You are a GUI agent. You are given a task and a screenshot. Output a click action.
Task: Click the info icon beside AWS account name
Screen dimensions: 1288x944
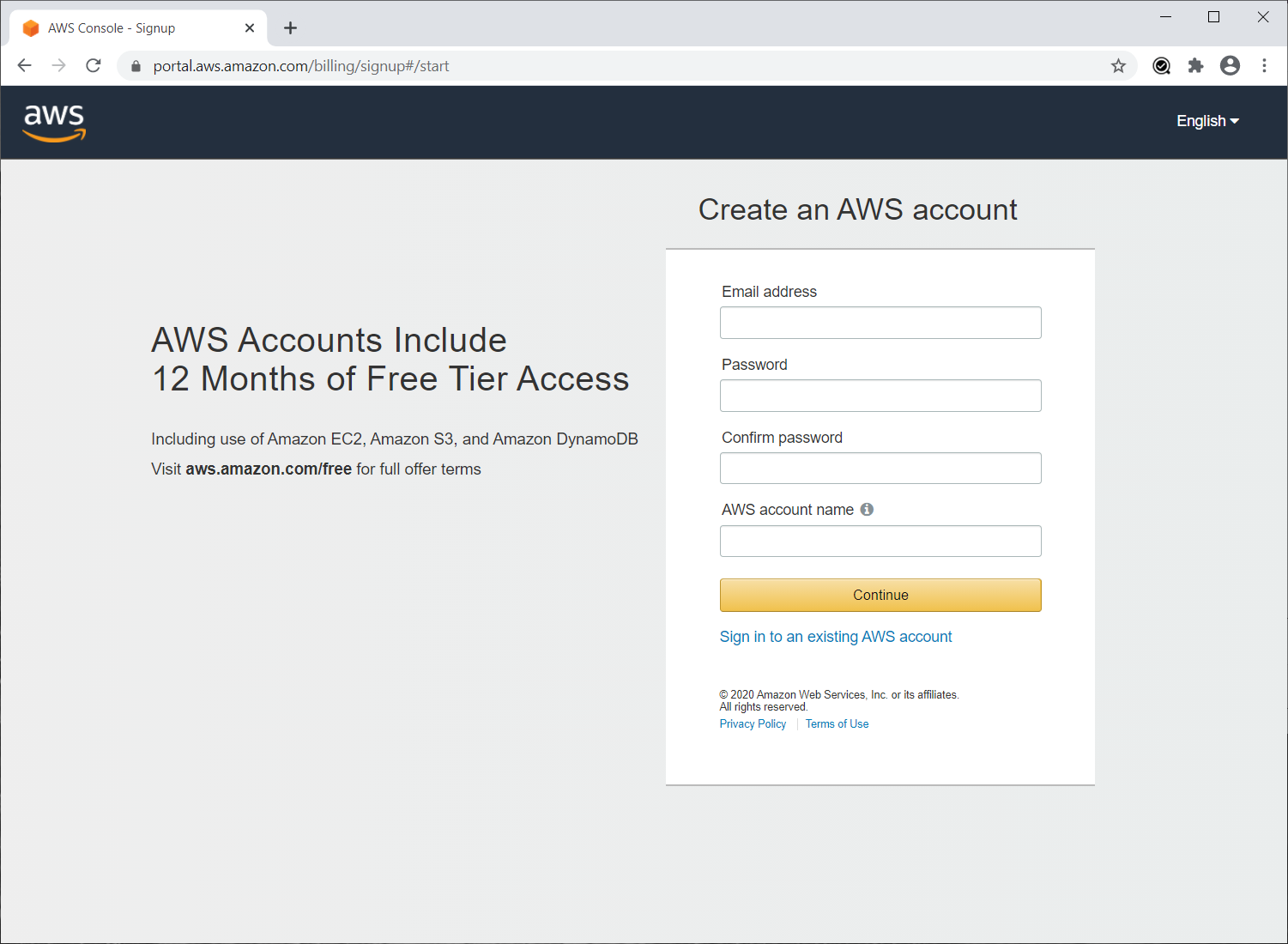tap(867, 510)
